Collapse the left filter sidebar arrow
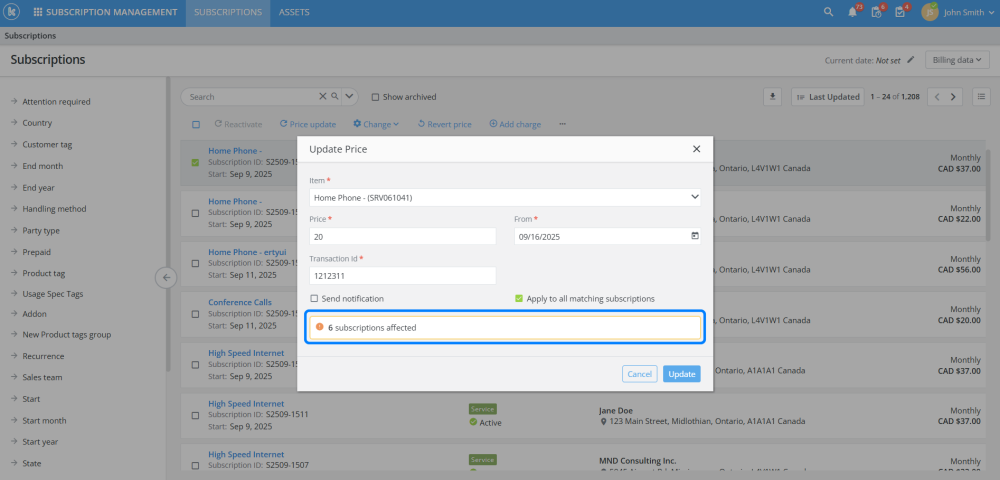This screenshot has height=480, width=1000. click(x=167, y=277)
